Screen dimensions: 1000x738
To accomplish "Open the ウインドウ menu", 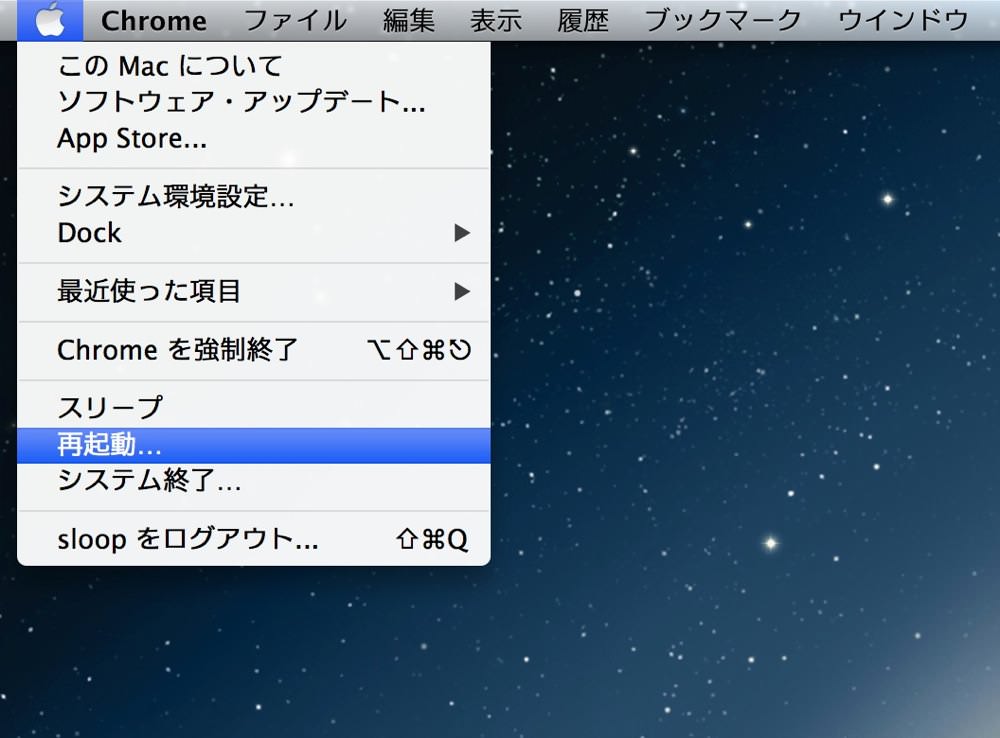I will point(903,20).
